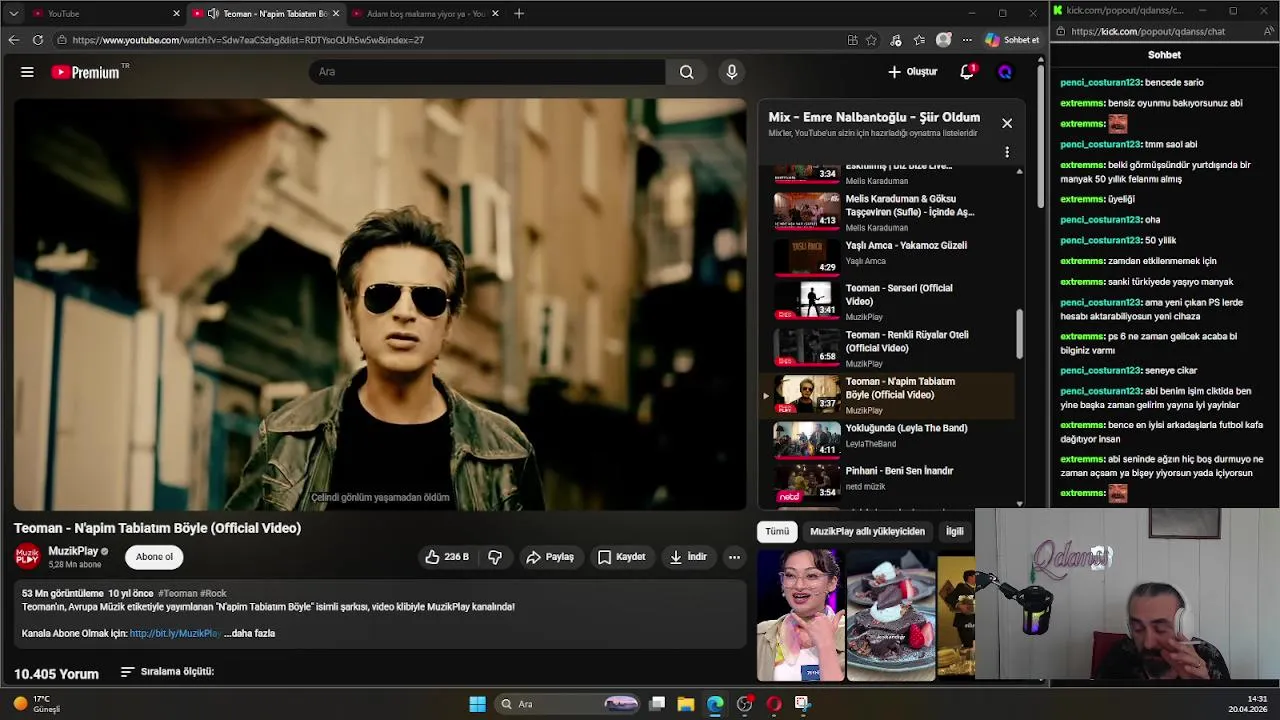Screen dimensions: 1280x720
Task: Download the video with İndir
Action: [688, 557]
